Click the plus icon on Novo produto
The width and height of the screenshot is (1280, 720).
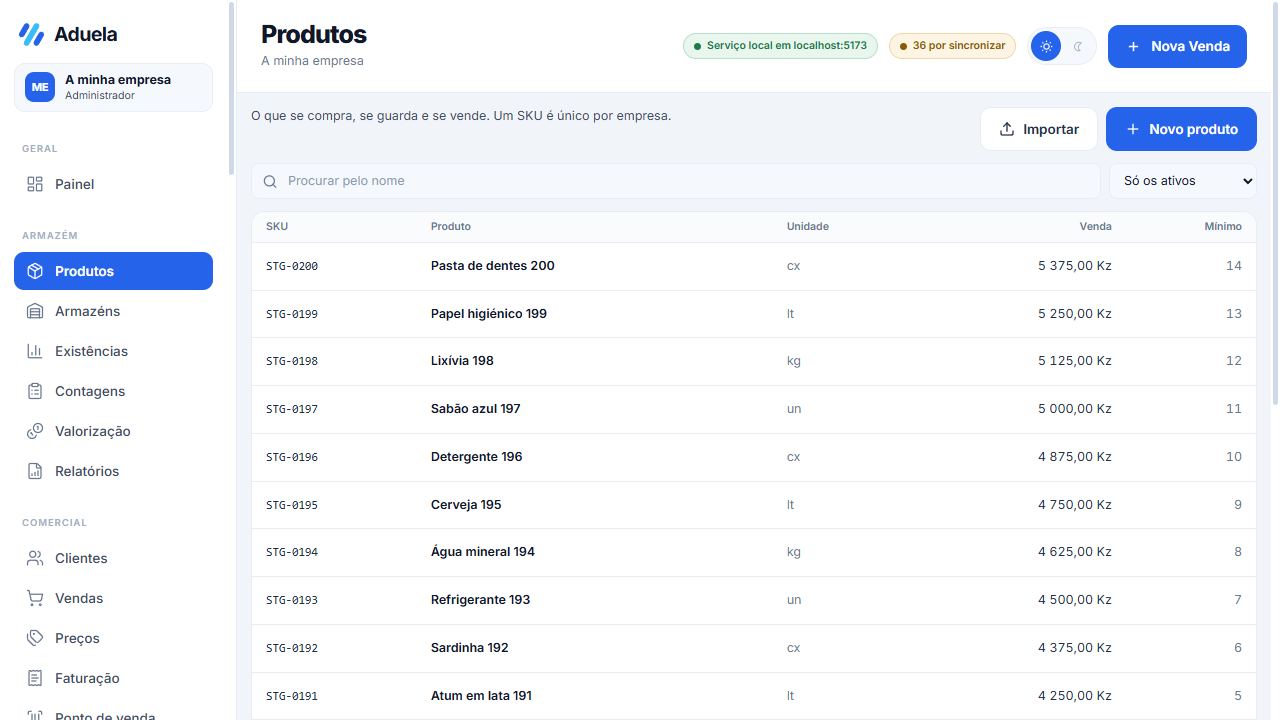click(x=1133, y=129)
